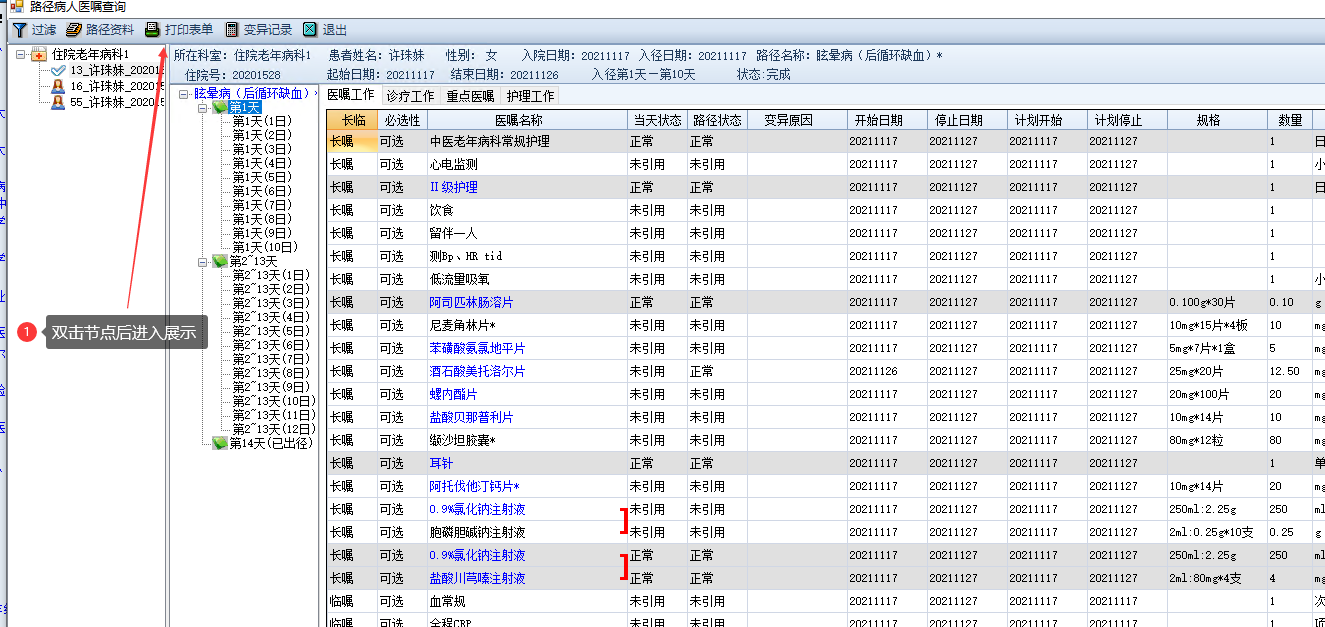
Task: Switch to the 诊疗工作 tab
Action: (x=410, y=97)
